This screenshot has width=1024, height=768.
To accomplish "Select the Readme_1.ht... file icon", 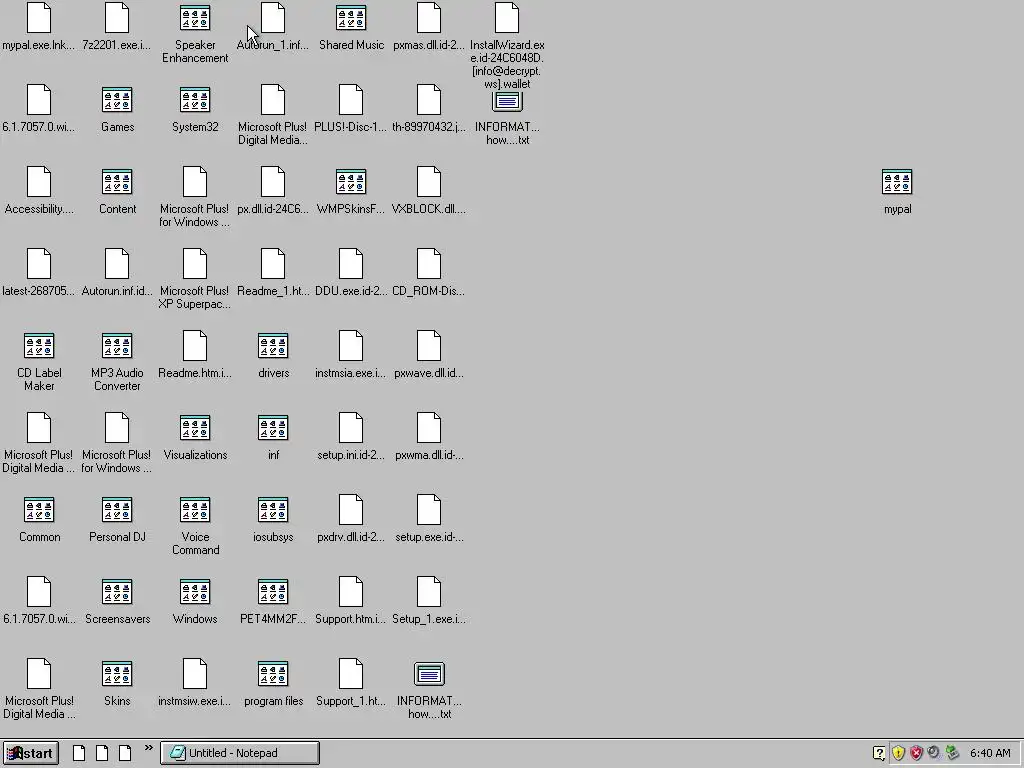I will point(273,264).
